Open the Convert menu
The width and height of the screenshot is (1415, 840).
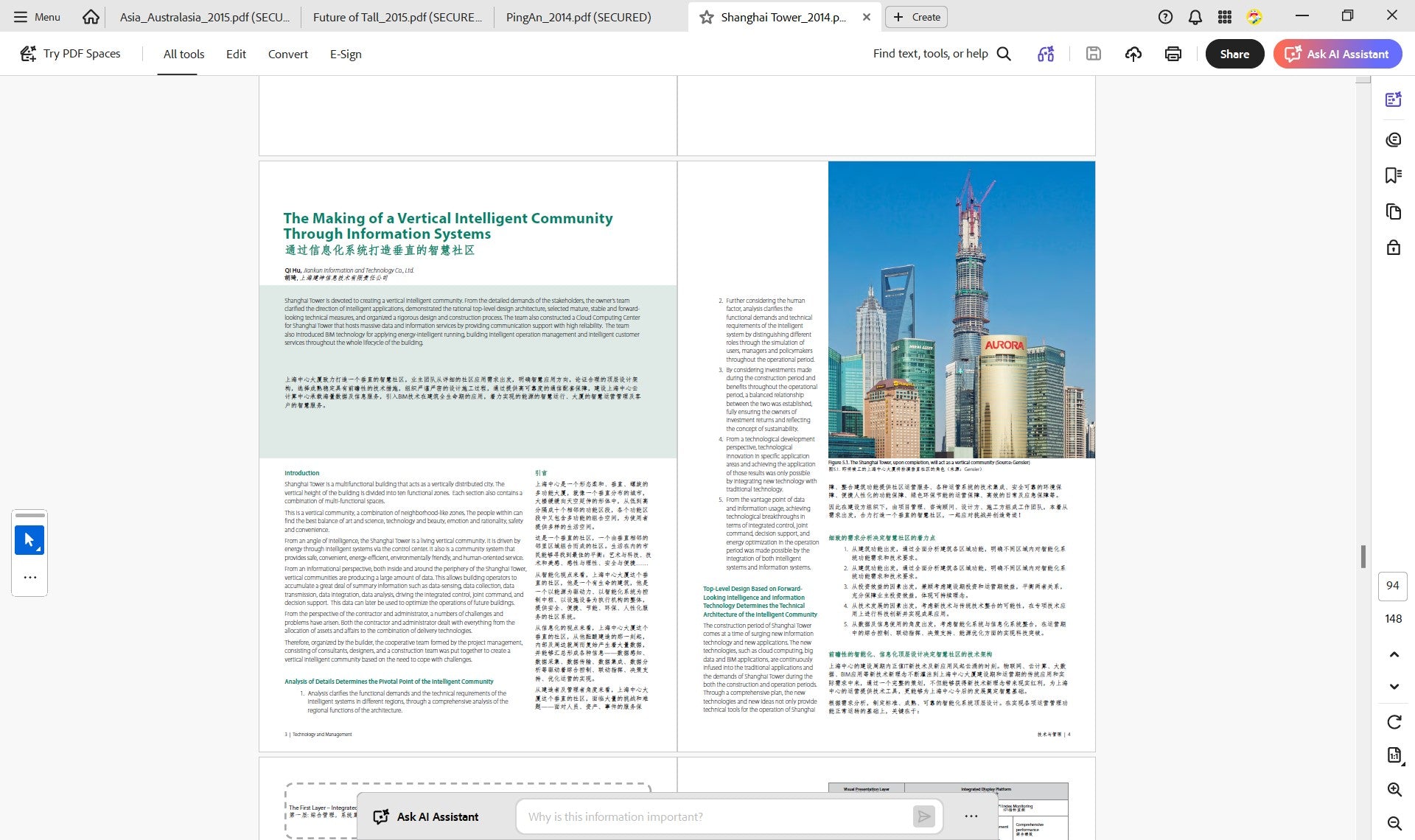pos(287,54)
